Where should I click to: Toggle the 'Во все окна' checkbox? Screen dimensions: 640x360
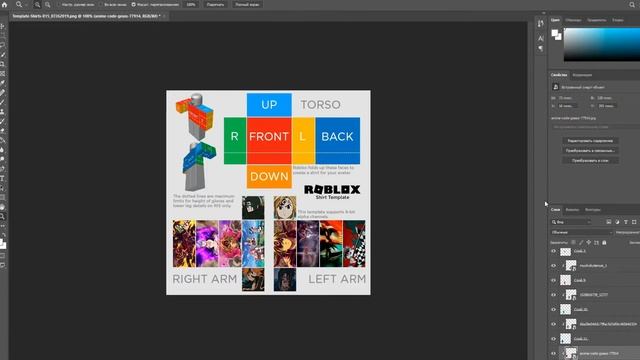point(102,4)
